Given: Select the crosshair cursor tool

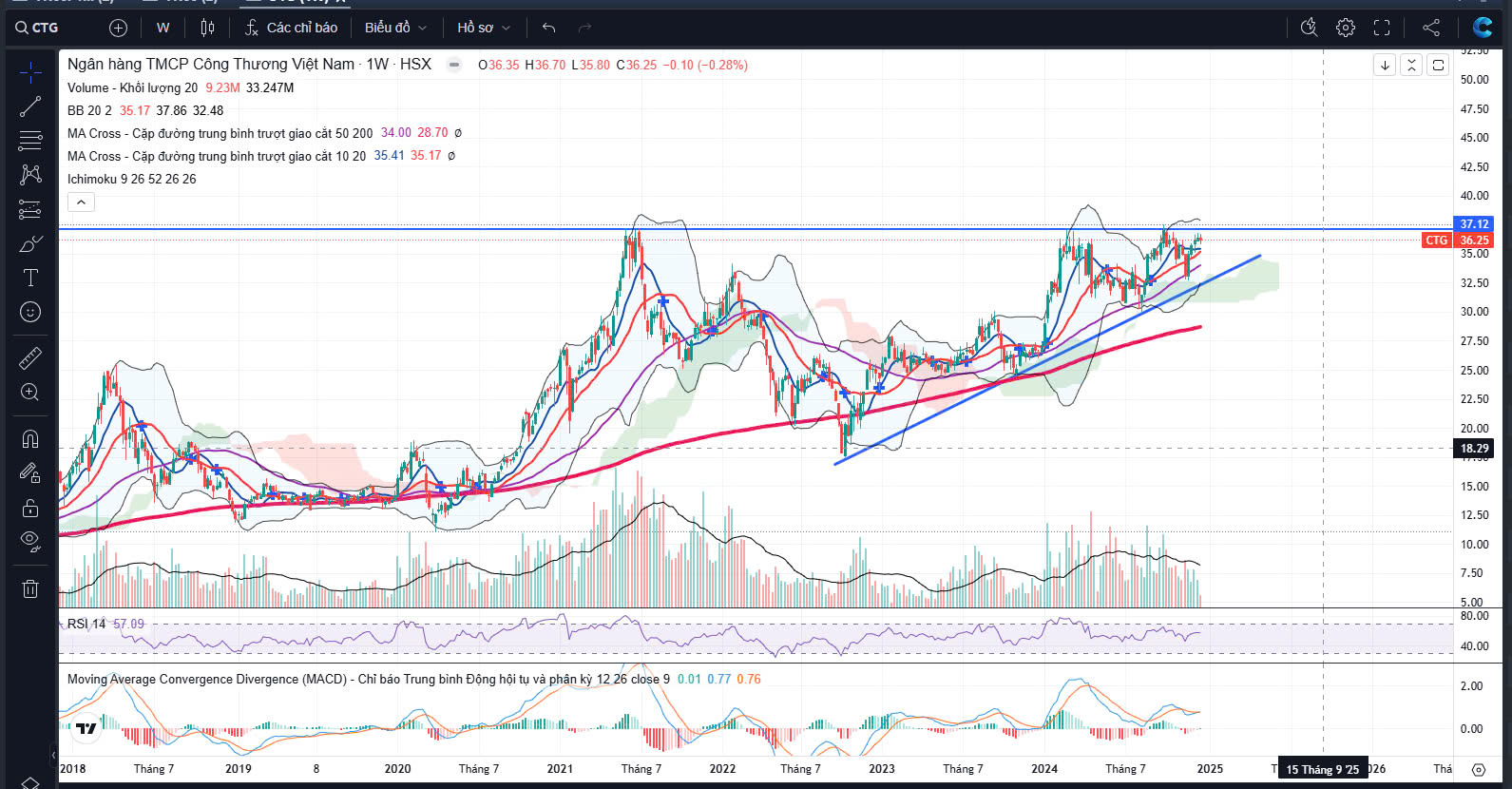Looking at the screenshot, I should (30, 72).
